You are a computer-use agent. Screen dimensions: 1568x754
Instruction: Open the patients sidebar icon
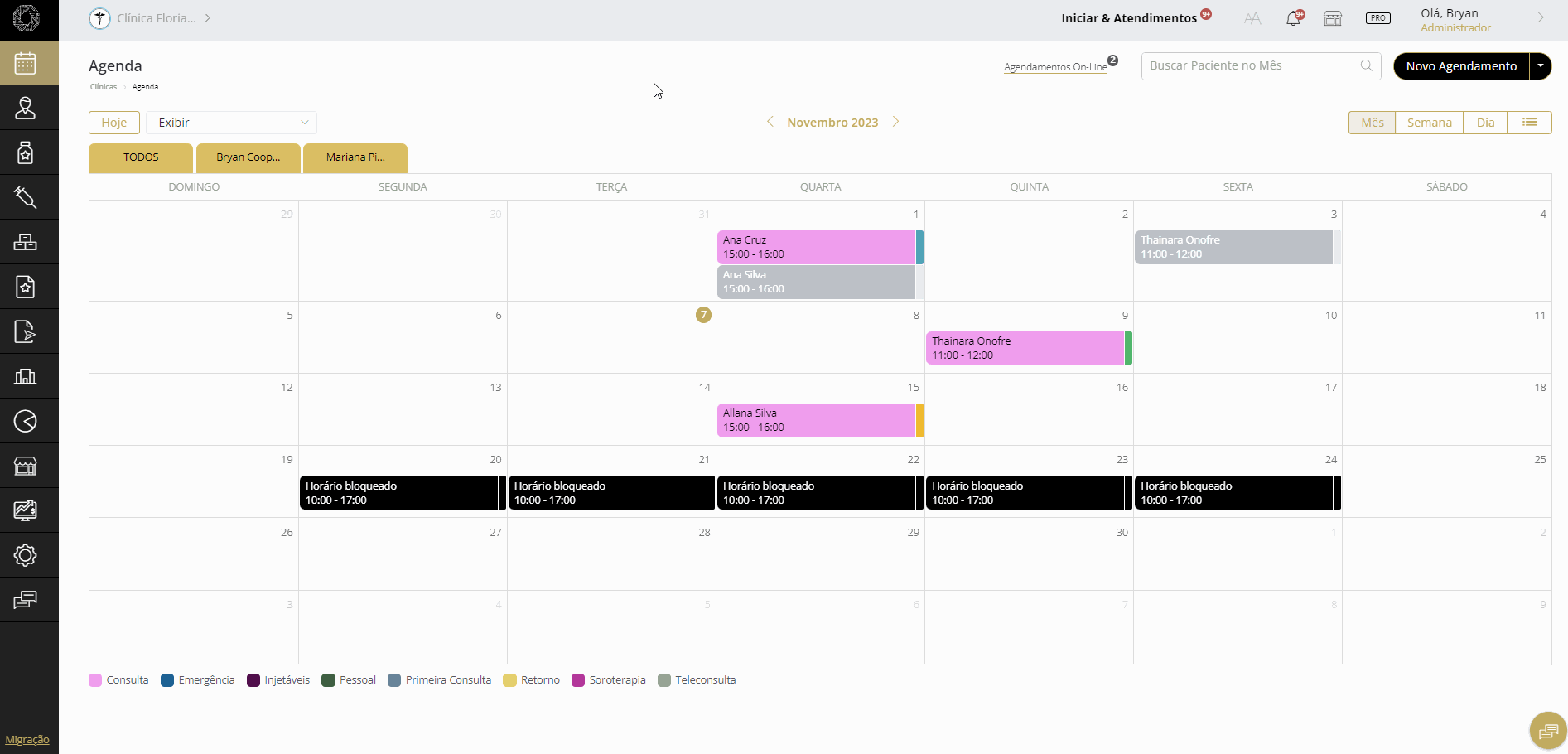tap(26, 108)
